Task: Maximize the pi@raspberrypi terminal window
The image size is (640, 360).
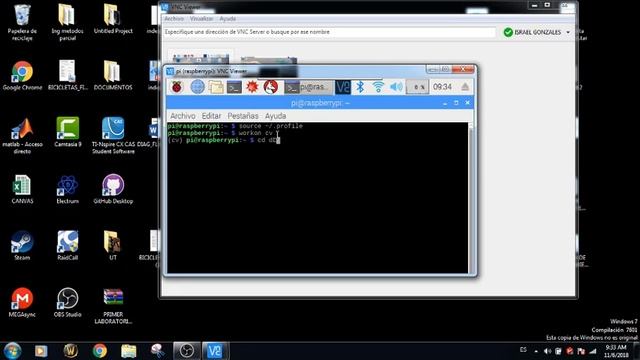Action: point(456,103)
